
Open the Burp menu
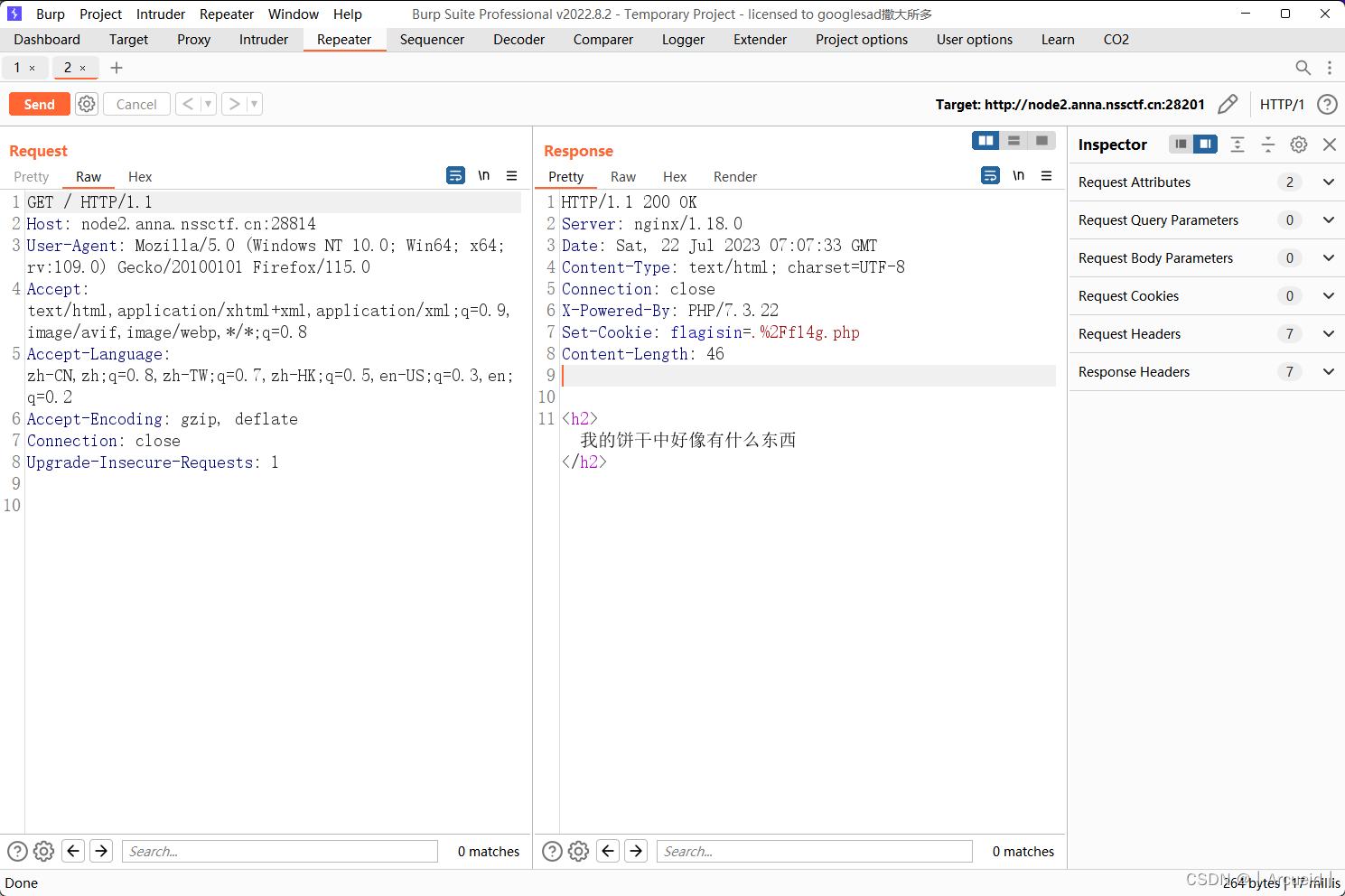point(51,14)
